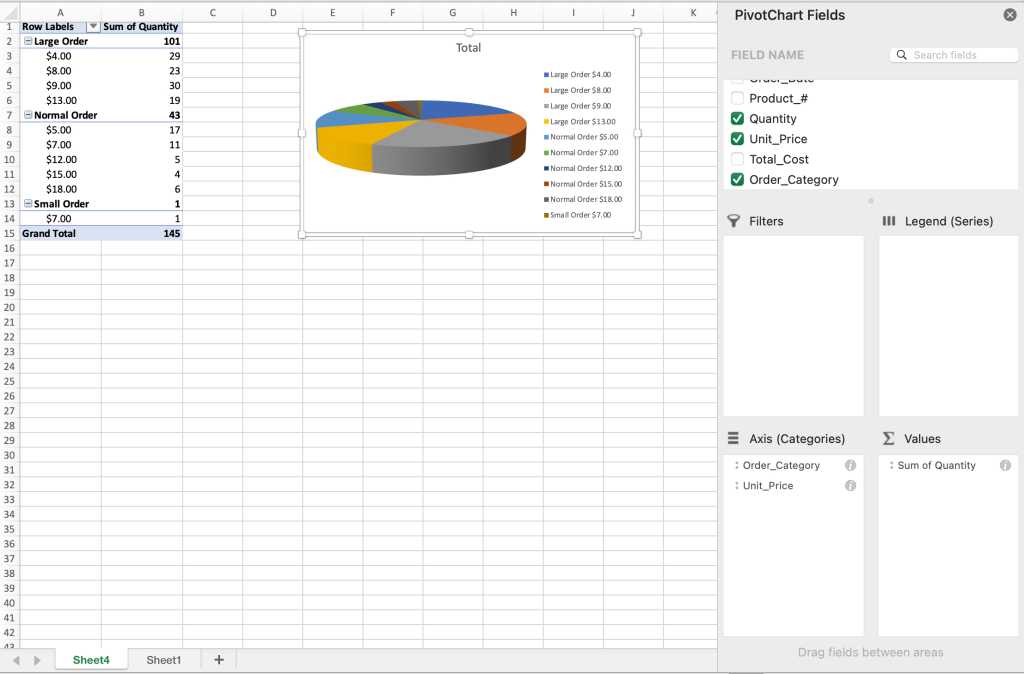The height and width of the screenshot is (674, 1024).
Task: Add a new sheet with the plus button
Action: [219, 660]
